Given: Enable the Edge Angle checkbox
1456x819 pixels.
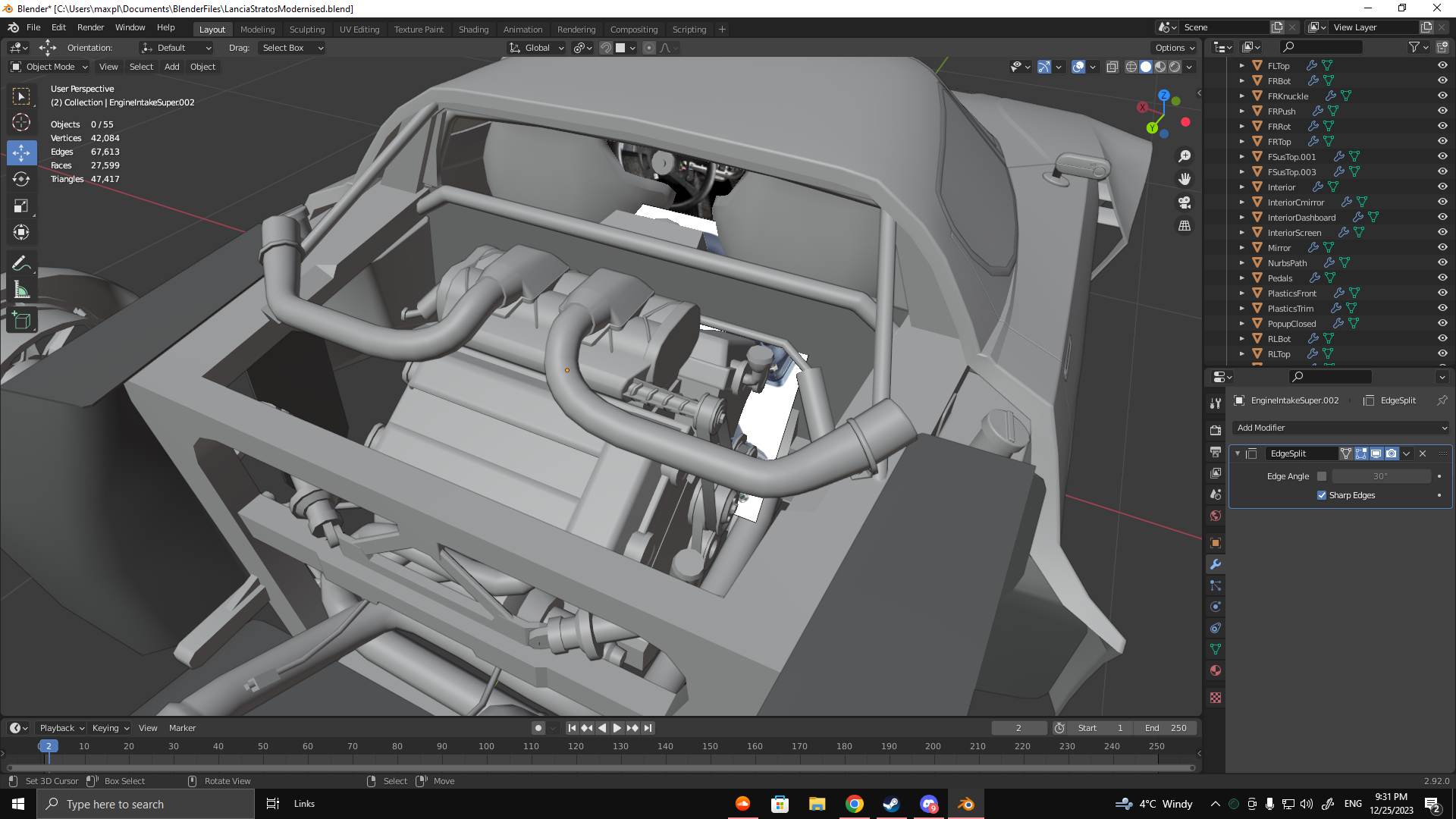Looking at the screenshot, I should [1322, 476].
